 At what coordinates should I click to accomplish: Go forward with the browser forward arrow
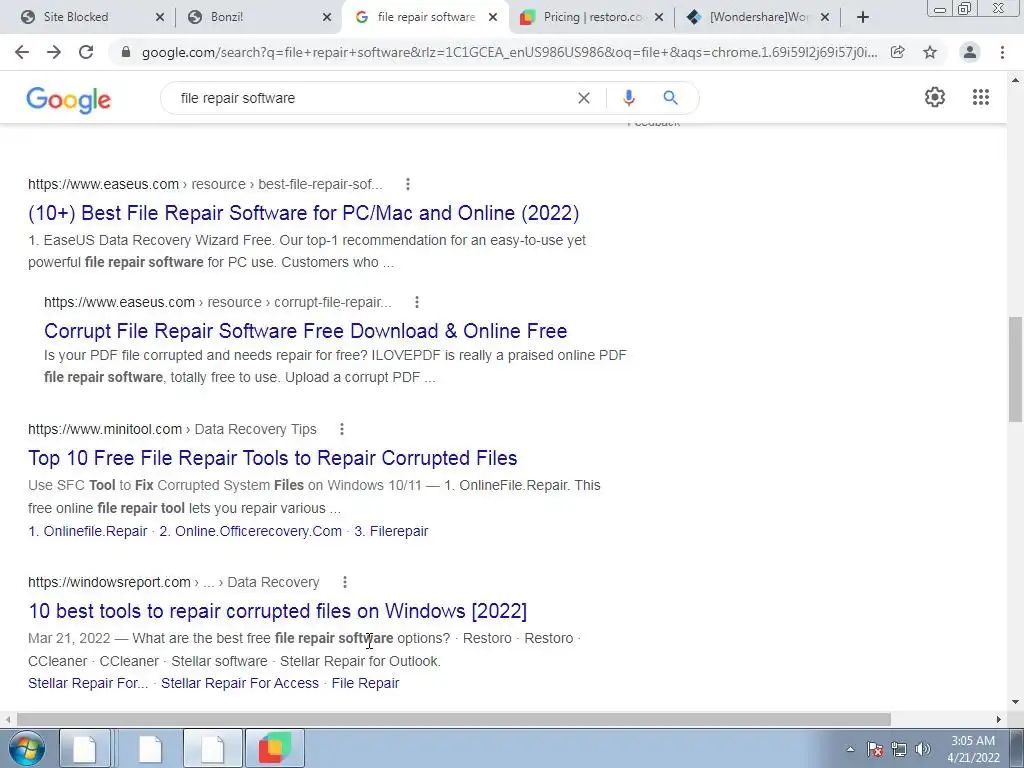(x=54, y=52)
